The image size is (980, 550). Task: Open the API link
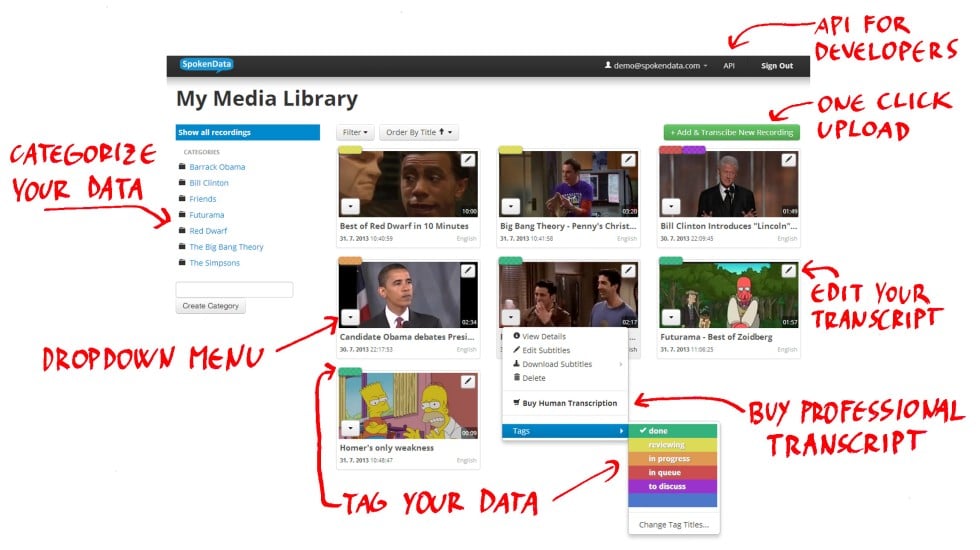(x=729, y=66)
